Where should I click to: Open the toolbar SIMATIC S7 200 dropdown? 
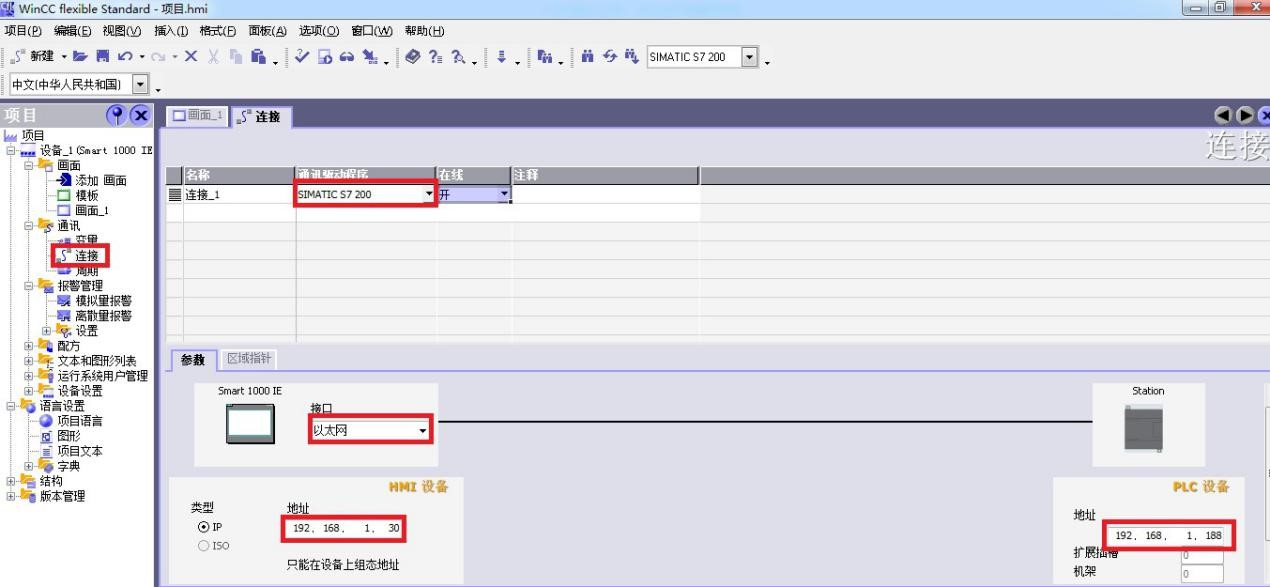tap(750, 57)
